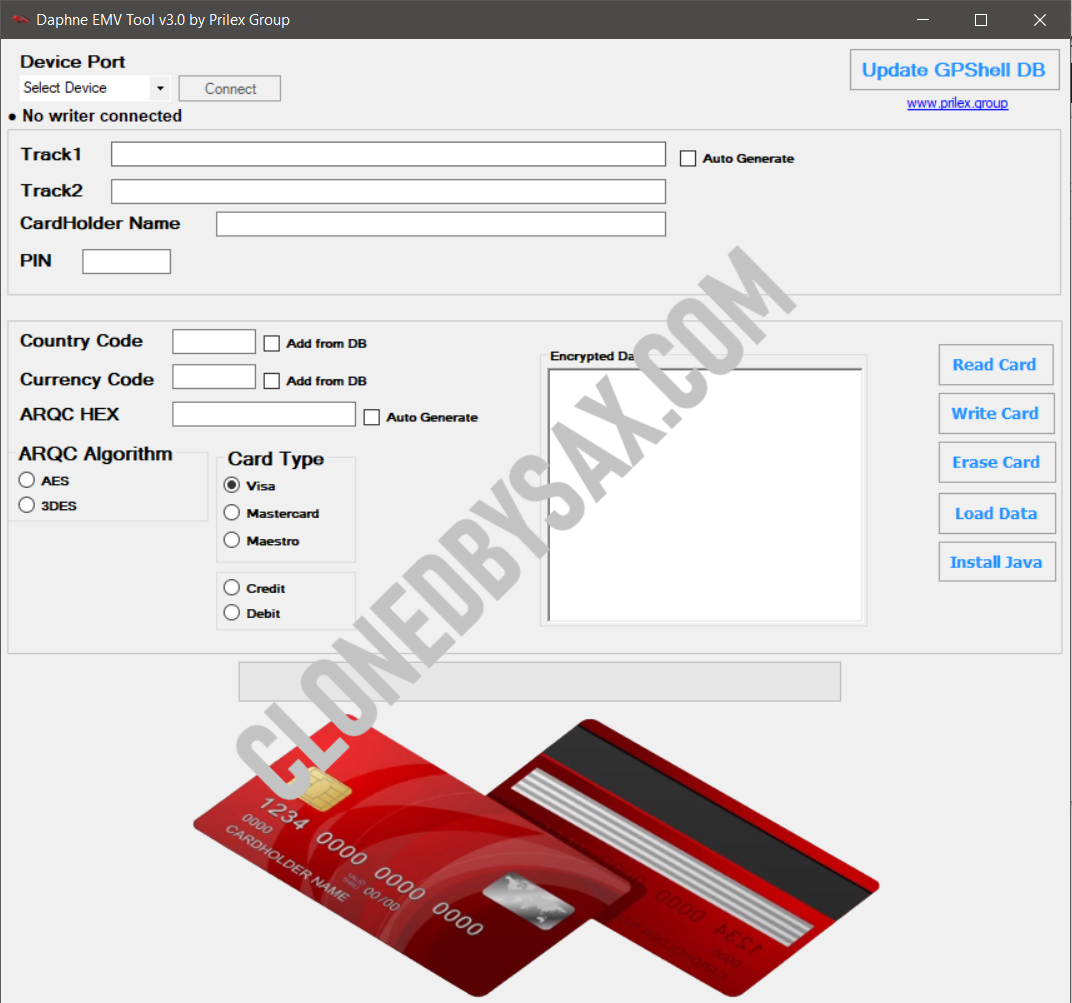Open the Select Device dropdown
This screenshot has height=1003, width=1072.
click(x=94, y=88)
